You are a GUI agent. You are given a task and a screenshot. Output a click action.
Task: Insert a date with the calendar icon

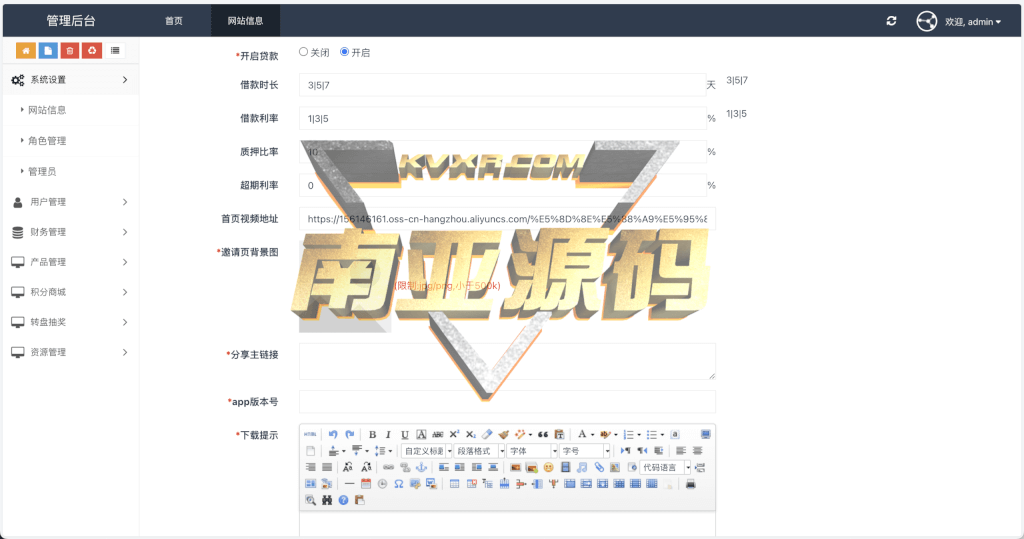click(366, 484)
